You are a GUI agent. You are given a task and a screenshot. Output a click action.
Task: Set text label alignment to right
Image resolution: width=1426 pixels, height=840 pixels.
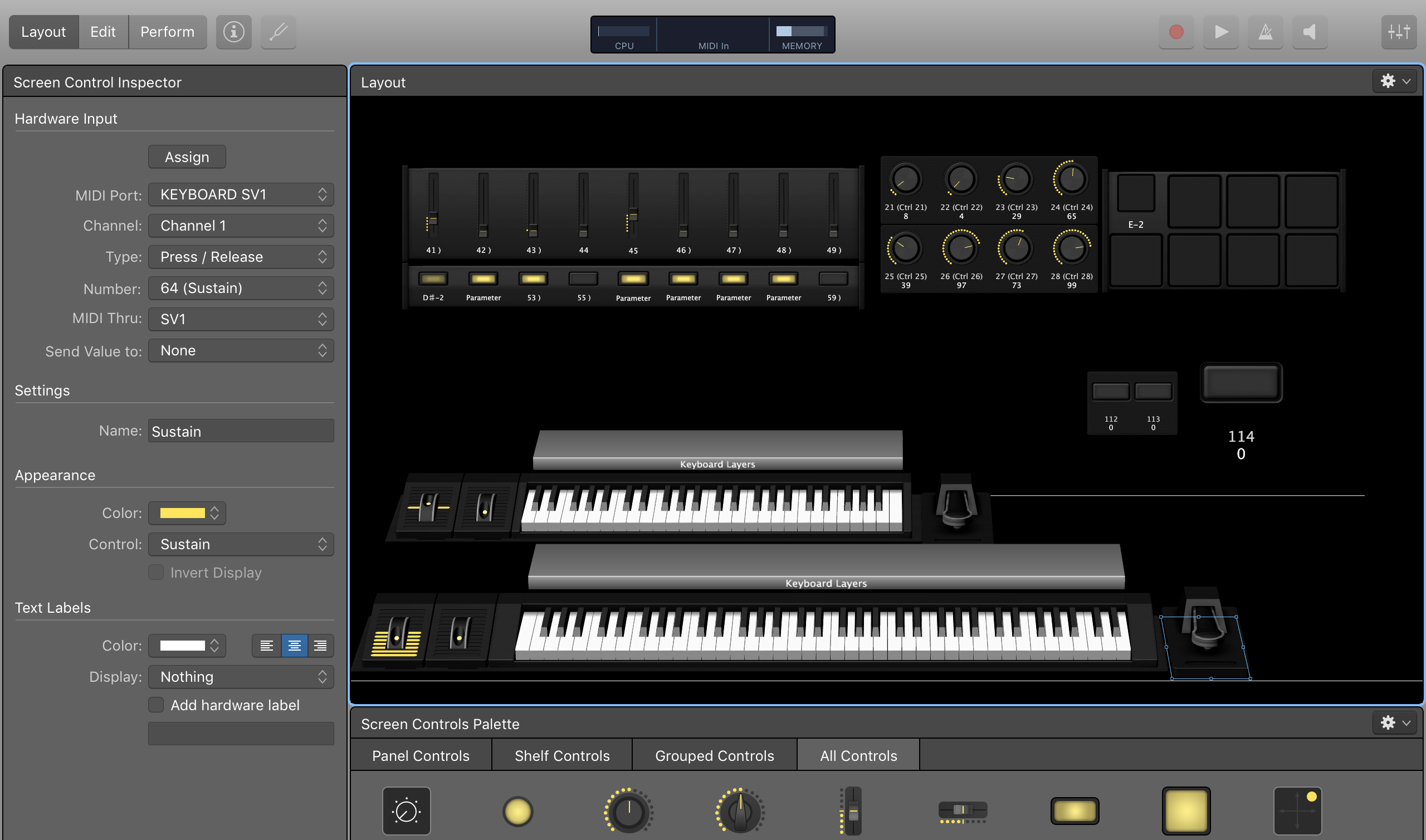[320, 645]
